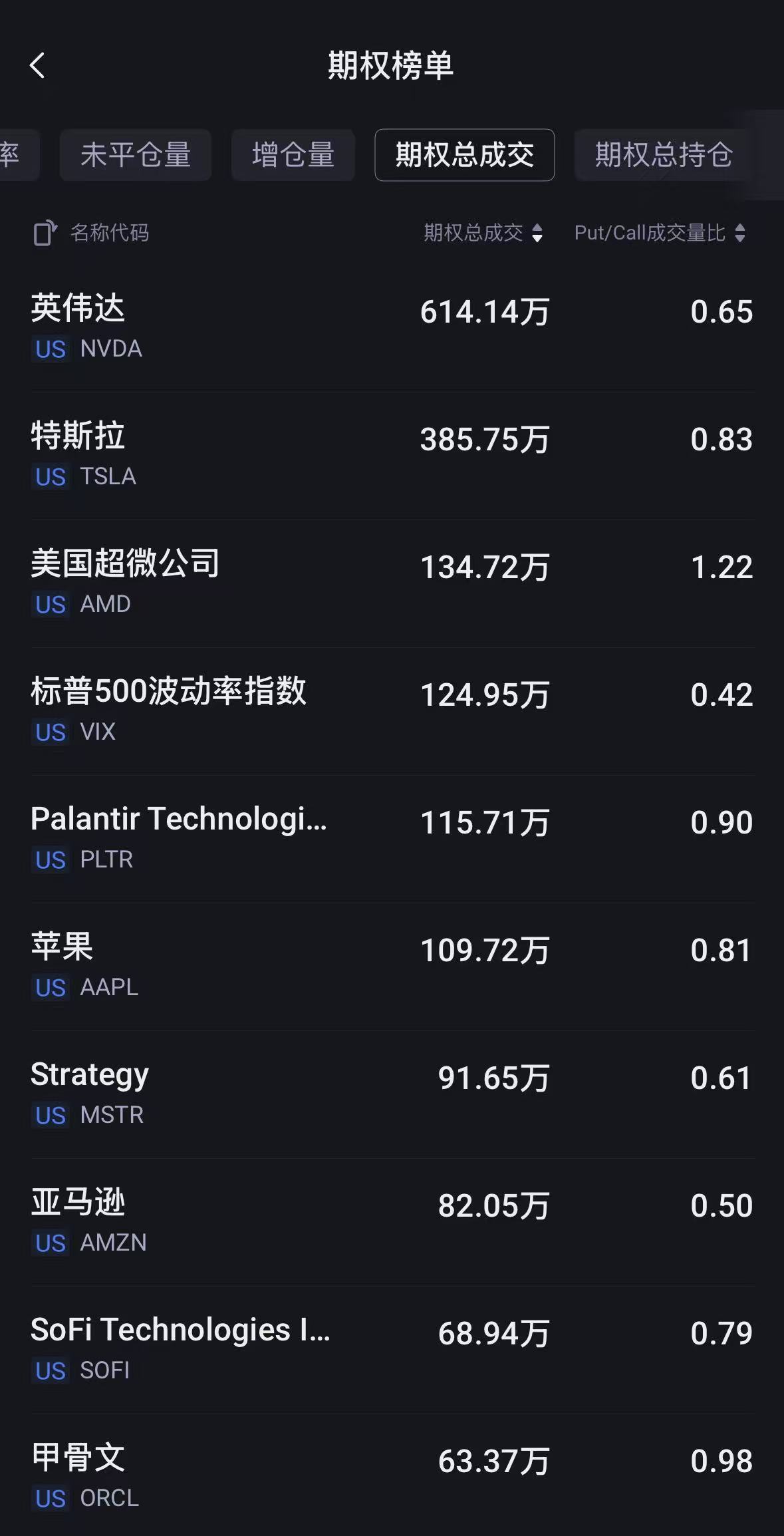The width and height of the screenshot is (784, 1536).
Task: Select the Strategy MSTR entry
Action: [x=392, y=1094]
